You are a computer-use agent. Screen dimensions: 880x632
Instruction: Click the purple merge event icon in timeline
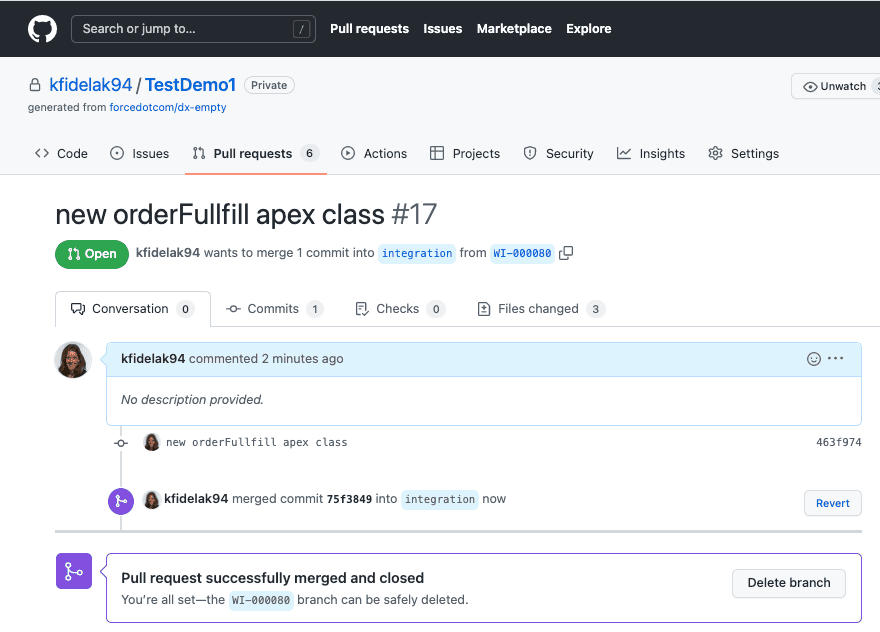tap(121, 501)
